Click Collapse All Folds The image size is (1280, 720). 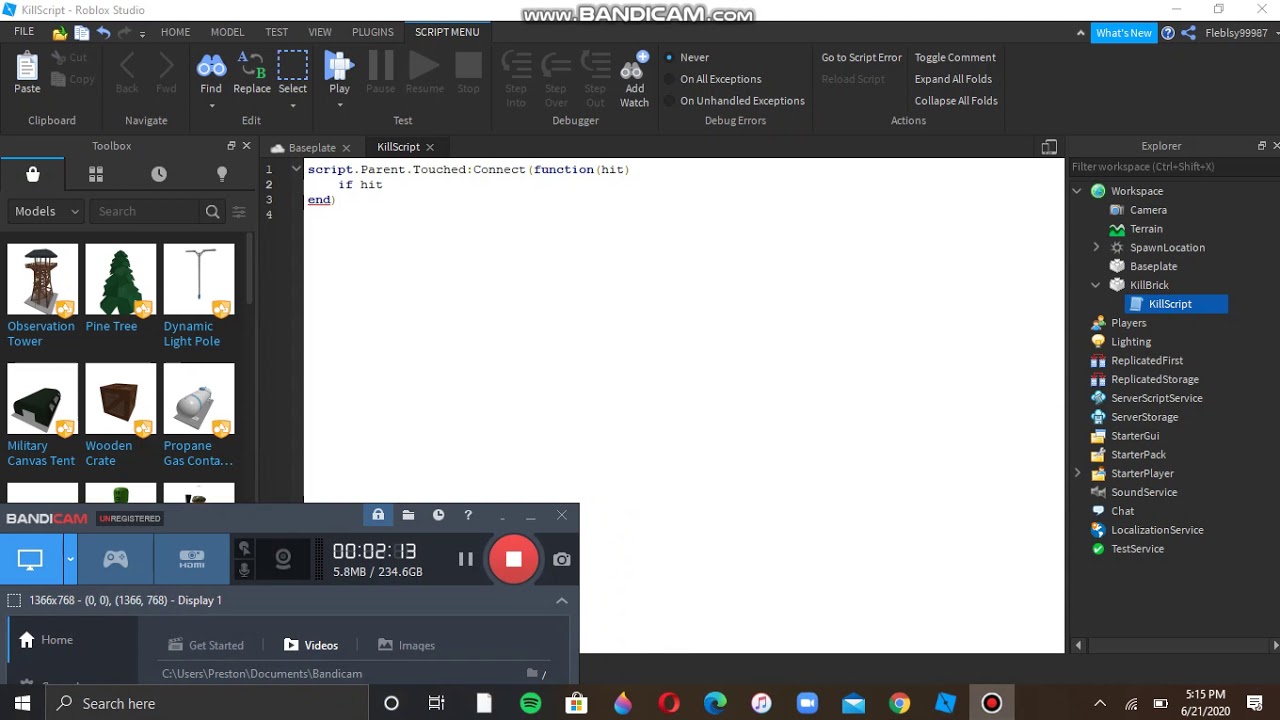[x=956, y=101]
